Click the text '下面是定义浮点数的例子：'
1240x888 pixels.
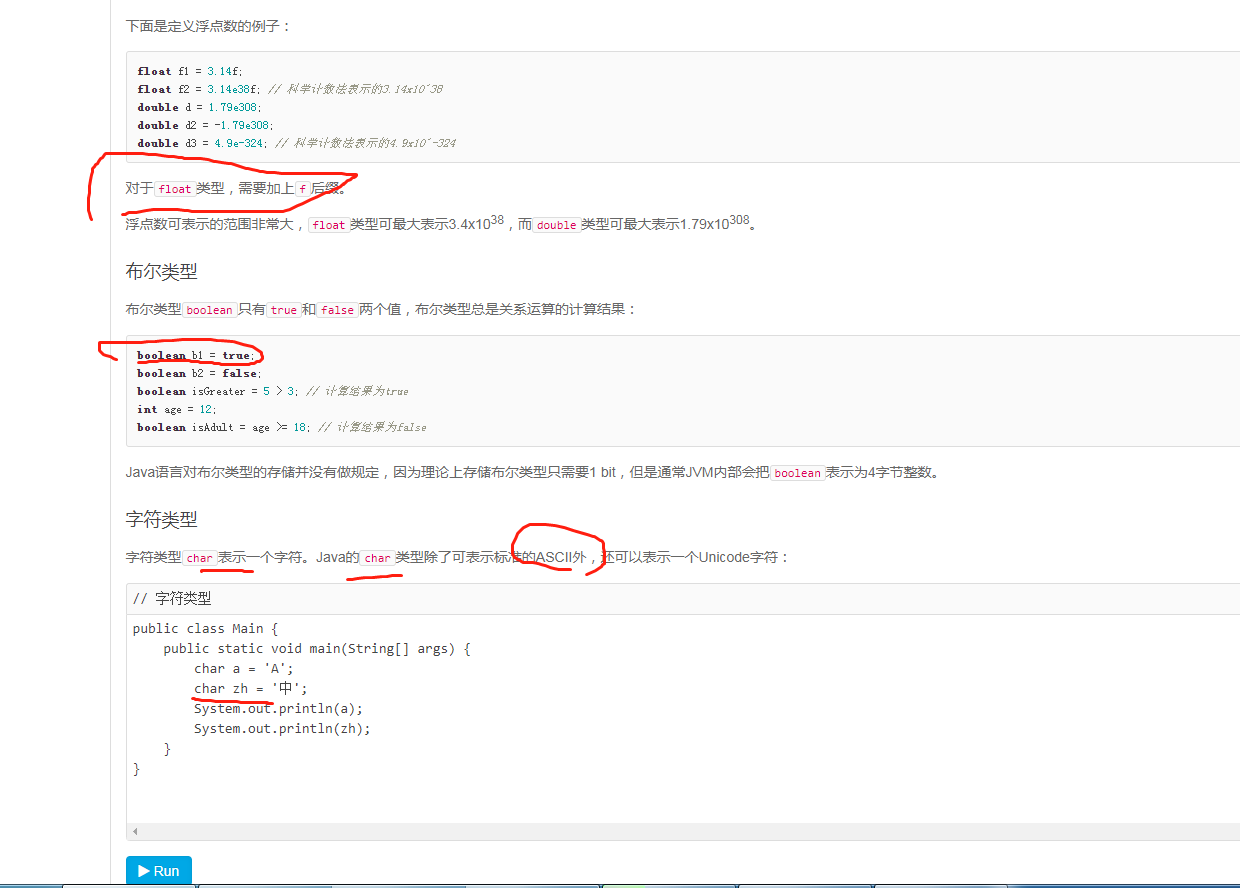pyautogui.click(x=209, y=25)
